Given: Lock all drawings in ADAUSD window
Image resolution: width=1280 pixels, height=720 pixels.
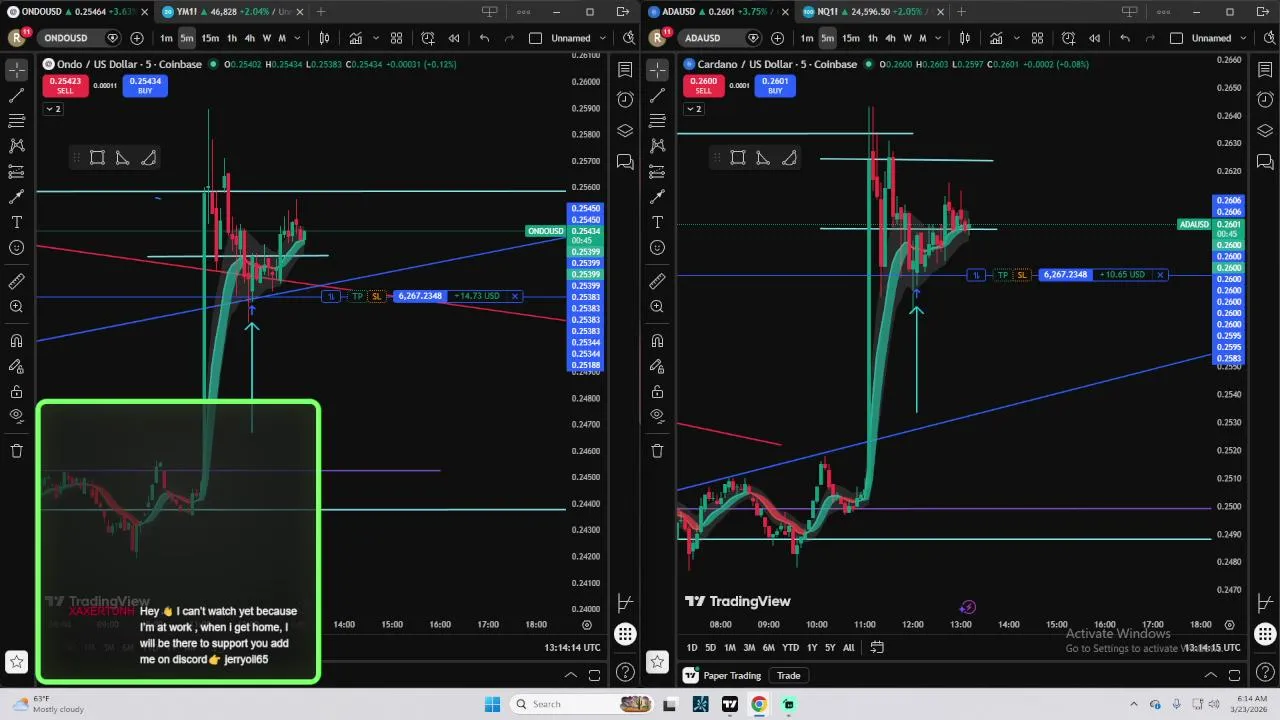Looking at the screenshot, I should (657, 391).
